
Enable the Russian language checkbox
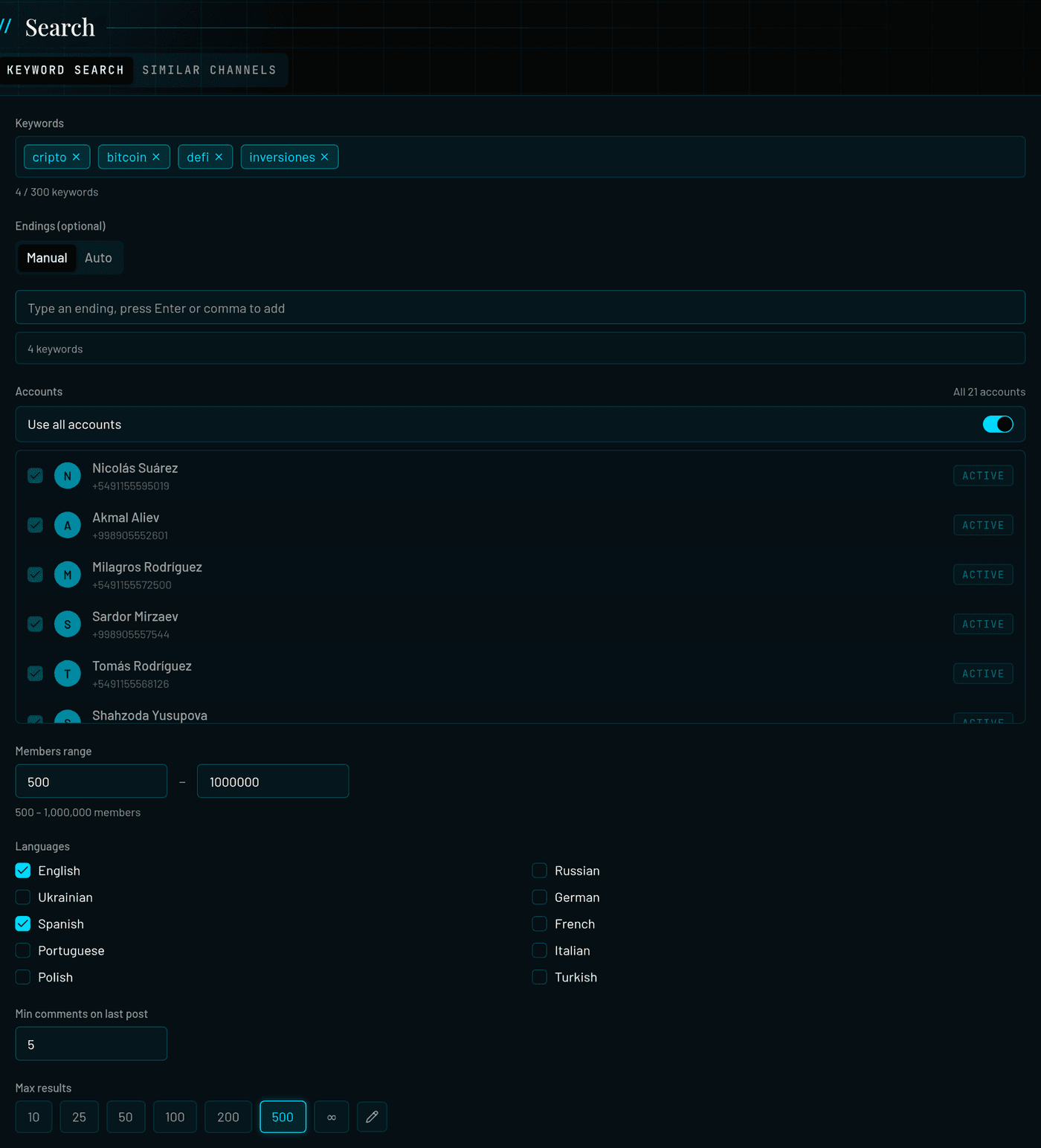click(540, 871)
